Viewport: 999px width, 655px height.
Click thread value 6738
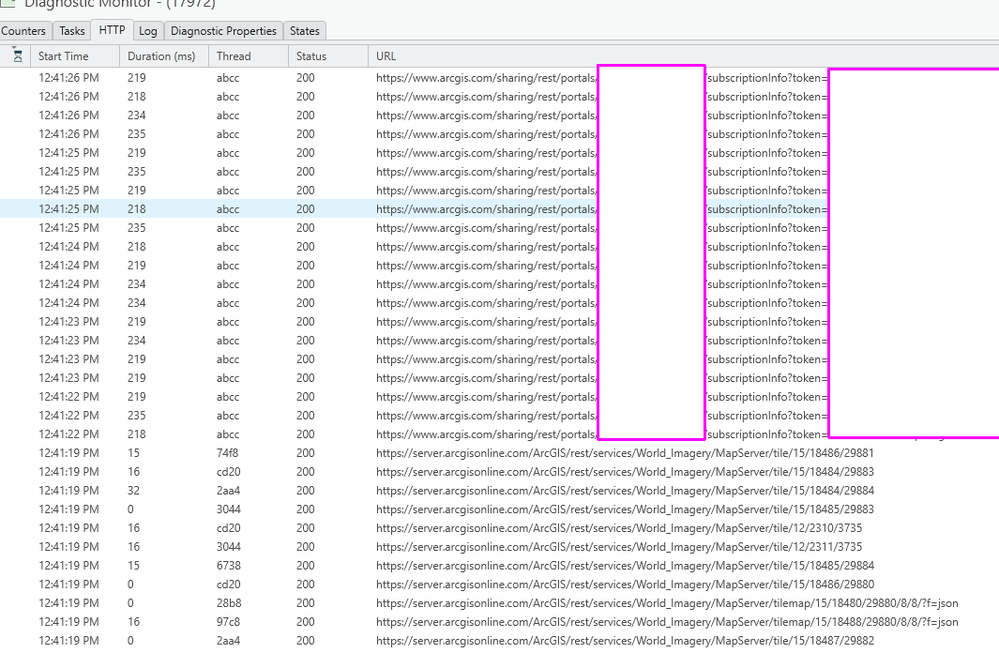pyautogui.click(x=228, y=566)
